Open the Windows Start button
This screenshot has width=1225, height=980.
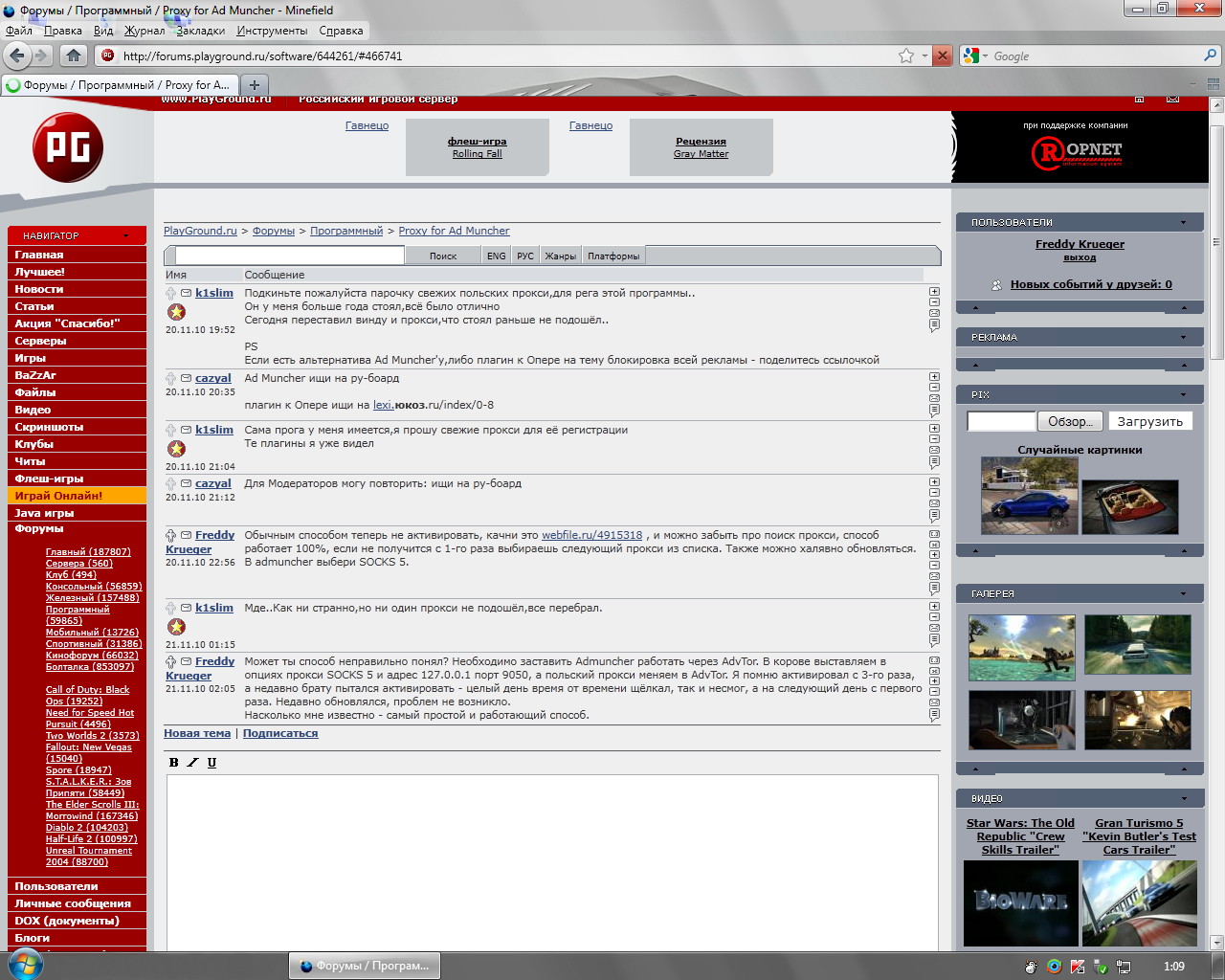coord(24,965)
